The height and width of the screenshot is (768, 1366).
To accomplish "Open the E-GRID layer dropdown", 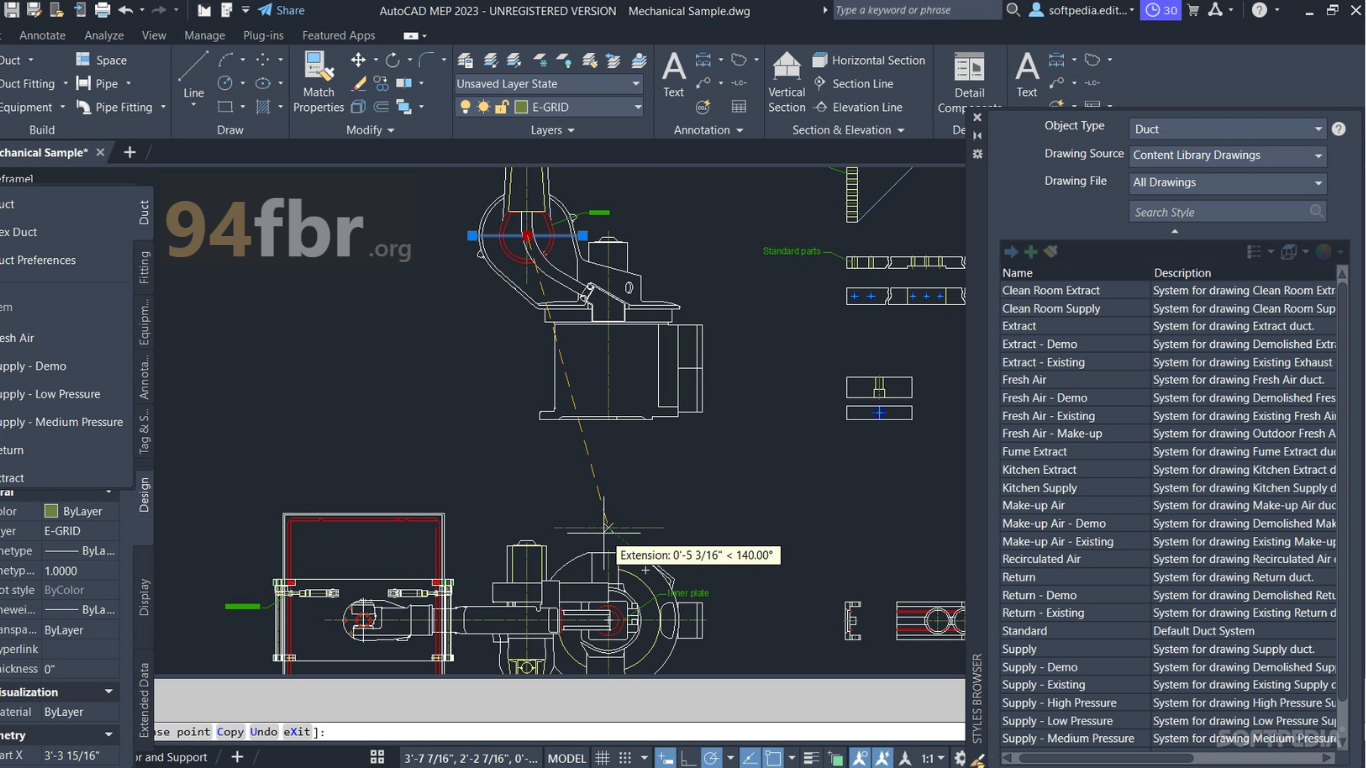I will [637, 107].
